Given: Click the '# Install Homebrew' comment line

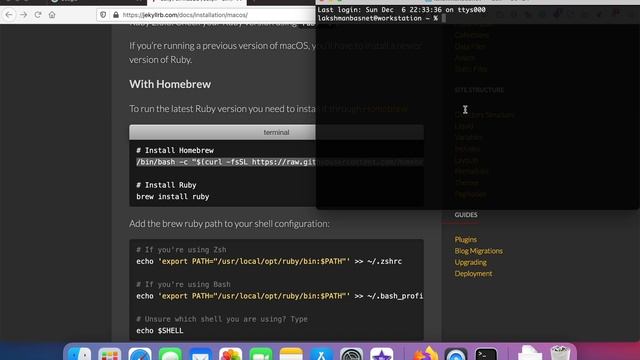Looking at the screenshot, I should [175, 150].
